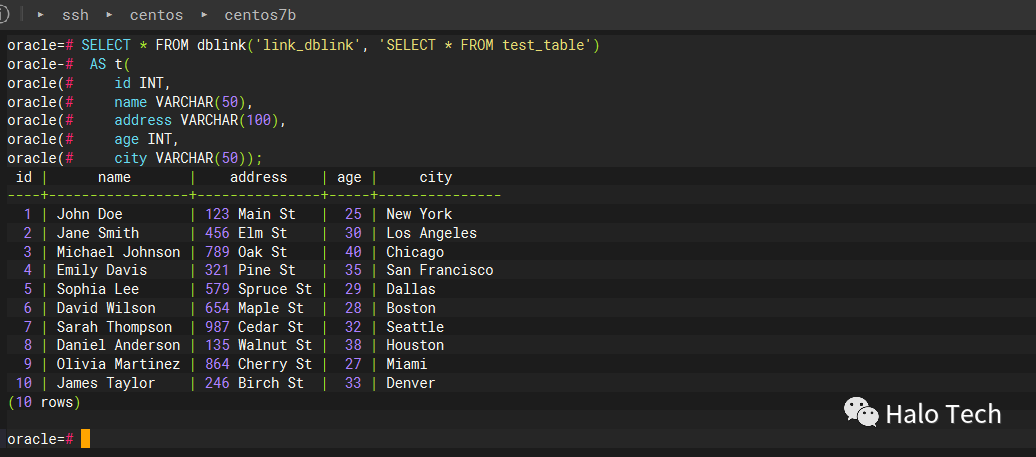Click the 'age' column header
The width and height of the screenshot is (1036, 457).
[349, 177]
